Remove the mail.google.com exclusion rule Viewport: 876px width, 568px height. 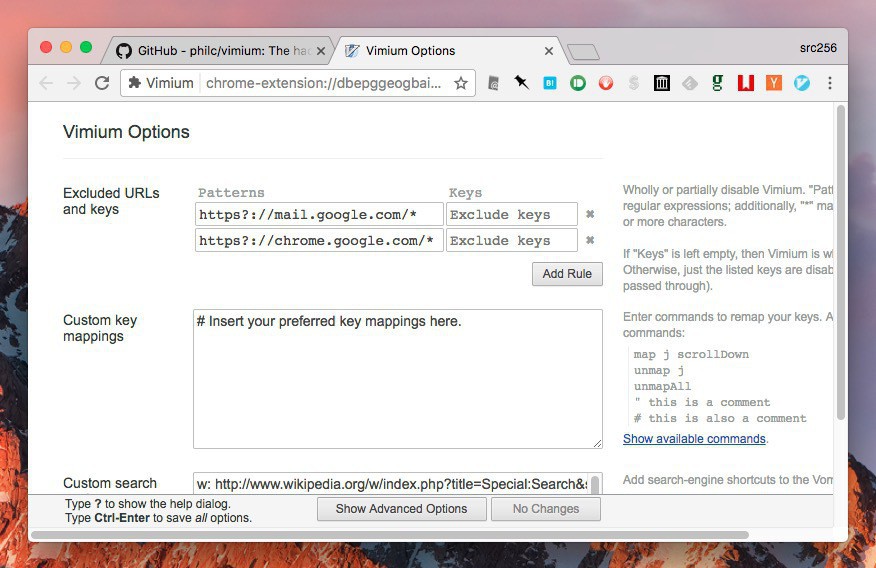pyautogui.click(x=590, y=214)
